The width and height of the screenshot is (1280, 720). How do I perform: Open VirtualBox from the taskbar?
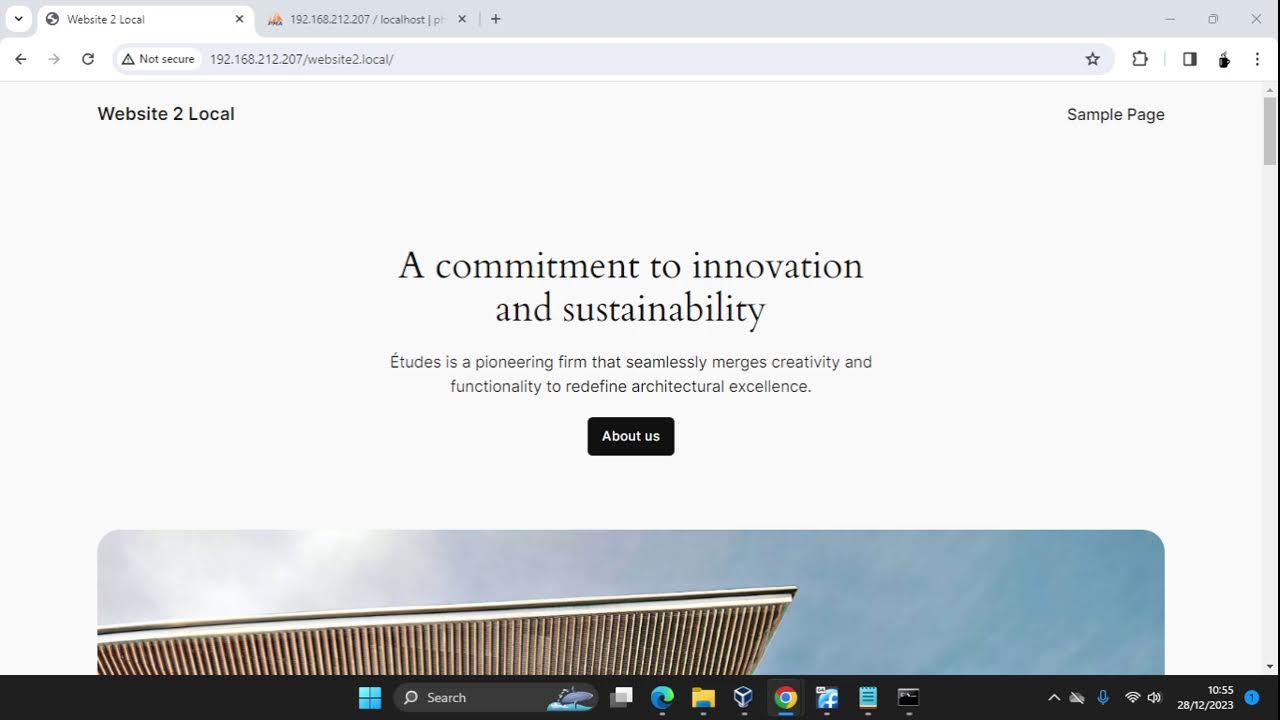(x=743, y=697)
